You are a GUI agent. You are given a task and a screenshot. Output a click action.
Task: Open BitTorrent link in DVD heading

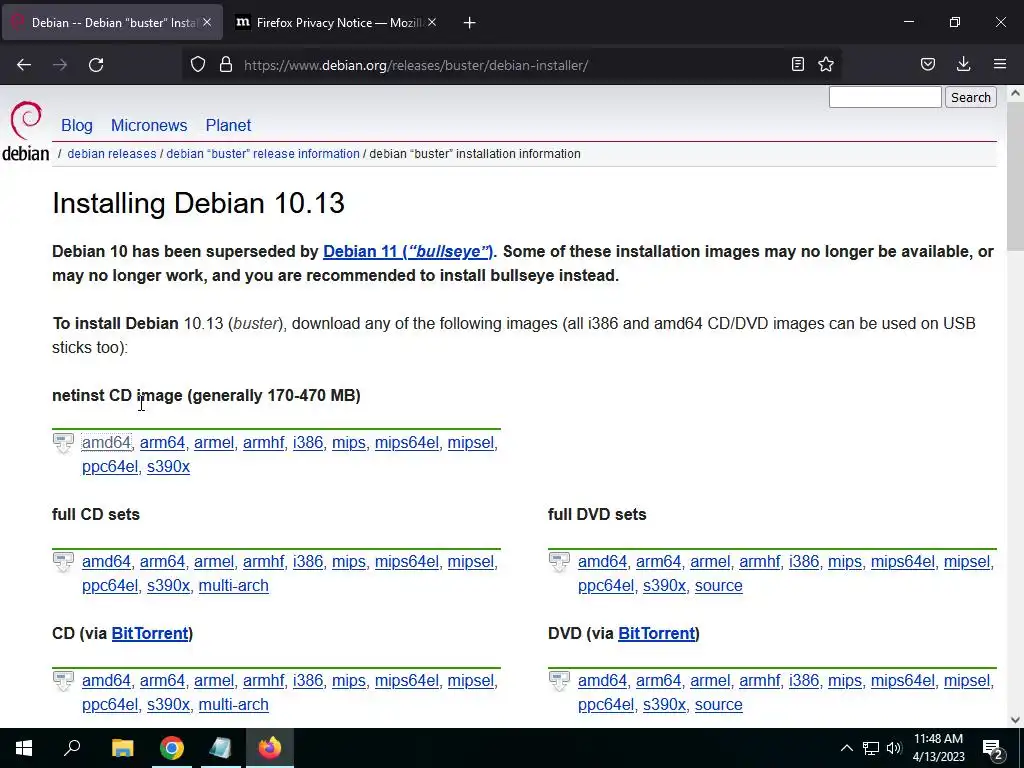pyautogui.click(x=656, y=633)
